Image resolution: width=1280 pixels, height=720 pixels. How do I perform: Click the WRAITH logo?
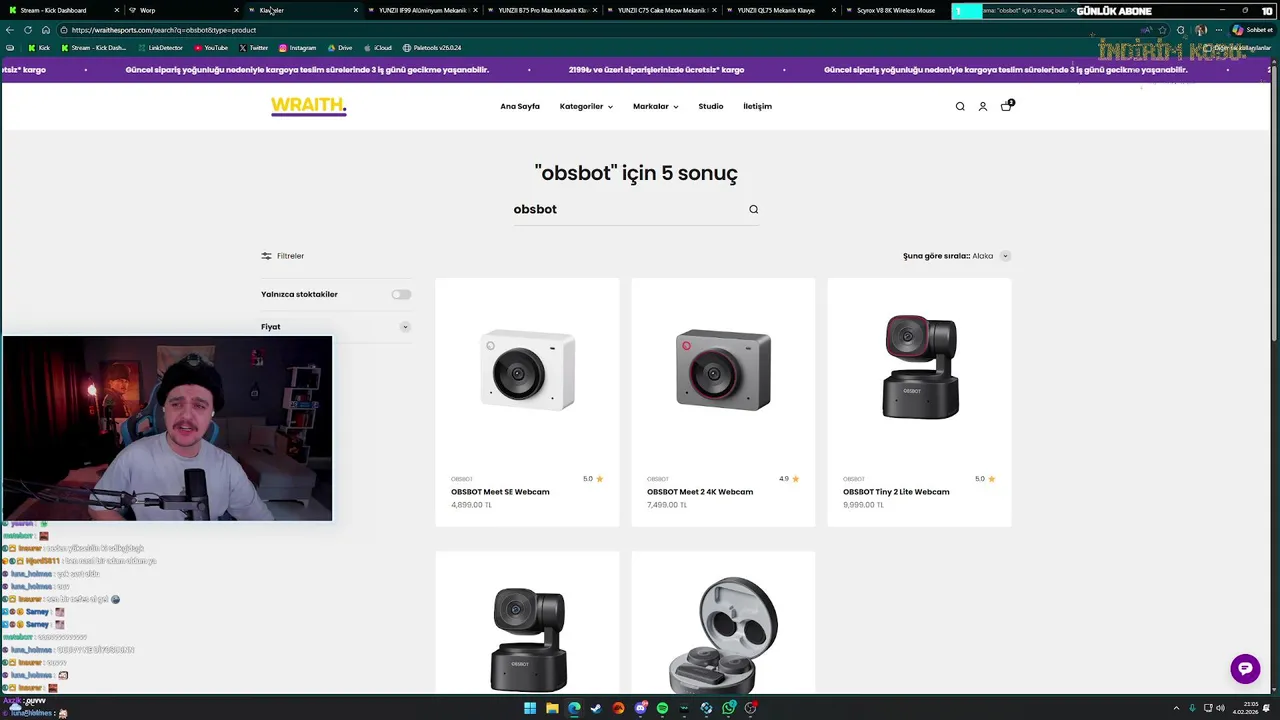pos(309,106)
